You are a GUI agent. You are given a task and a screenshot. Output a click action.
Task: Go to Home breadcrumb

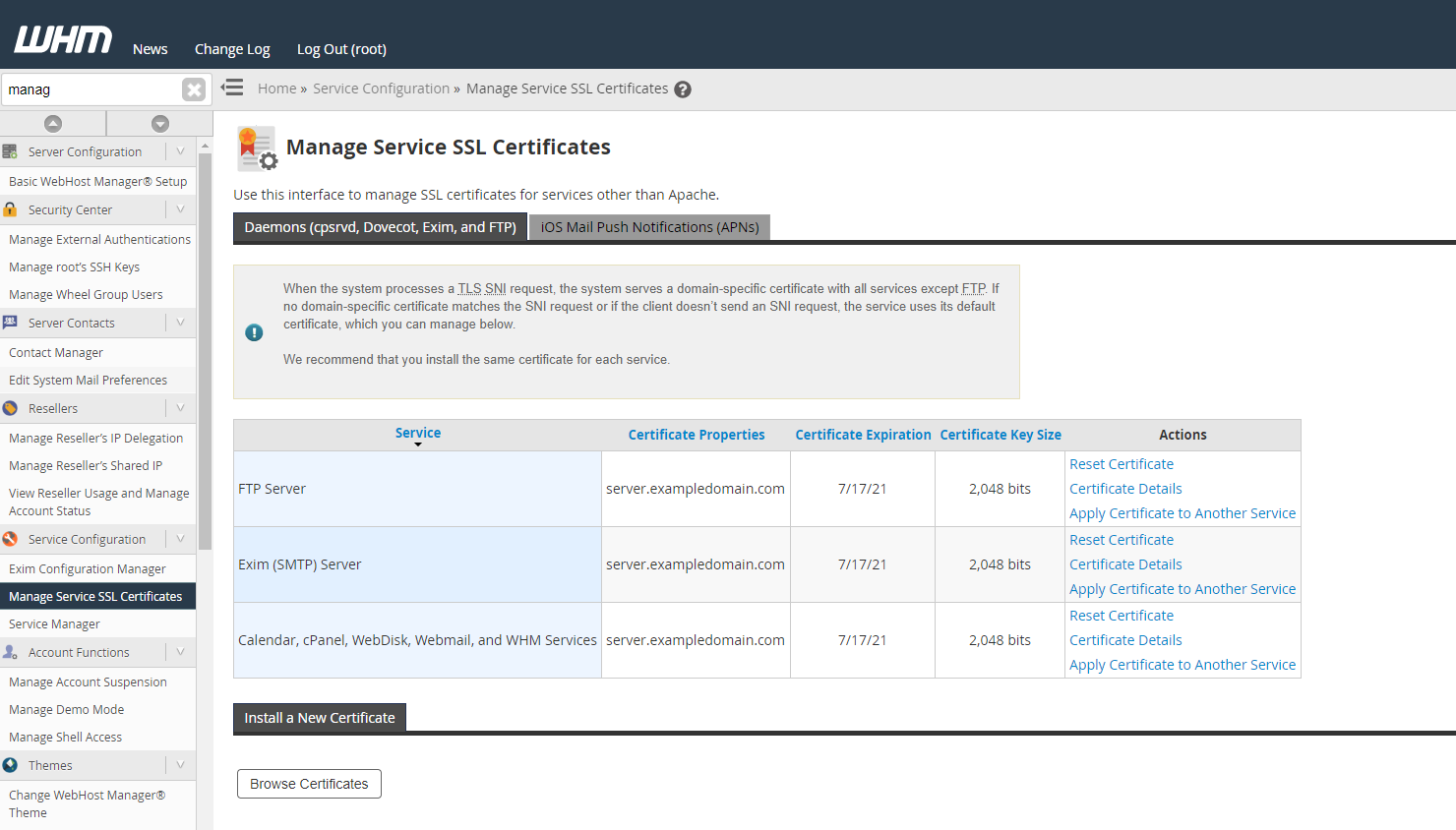click(276, 89)
